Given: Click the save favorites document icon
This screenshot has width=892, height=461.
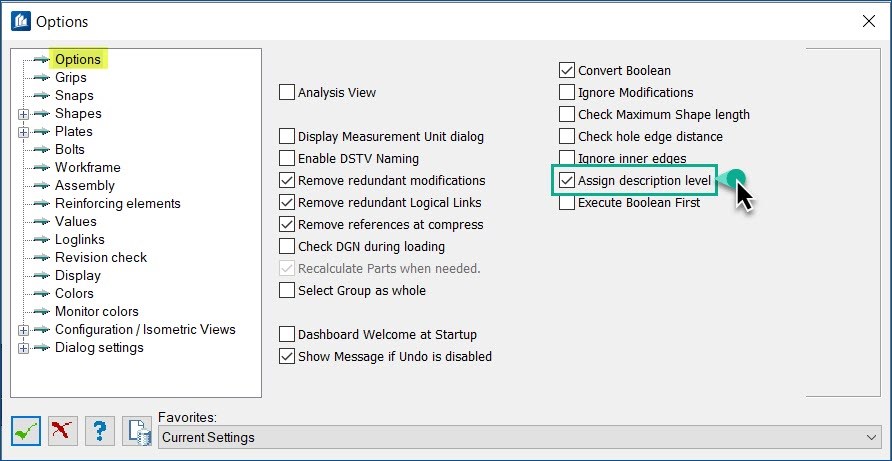Looking at the screenshot, I should point(137,431).
